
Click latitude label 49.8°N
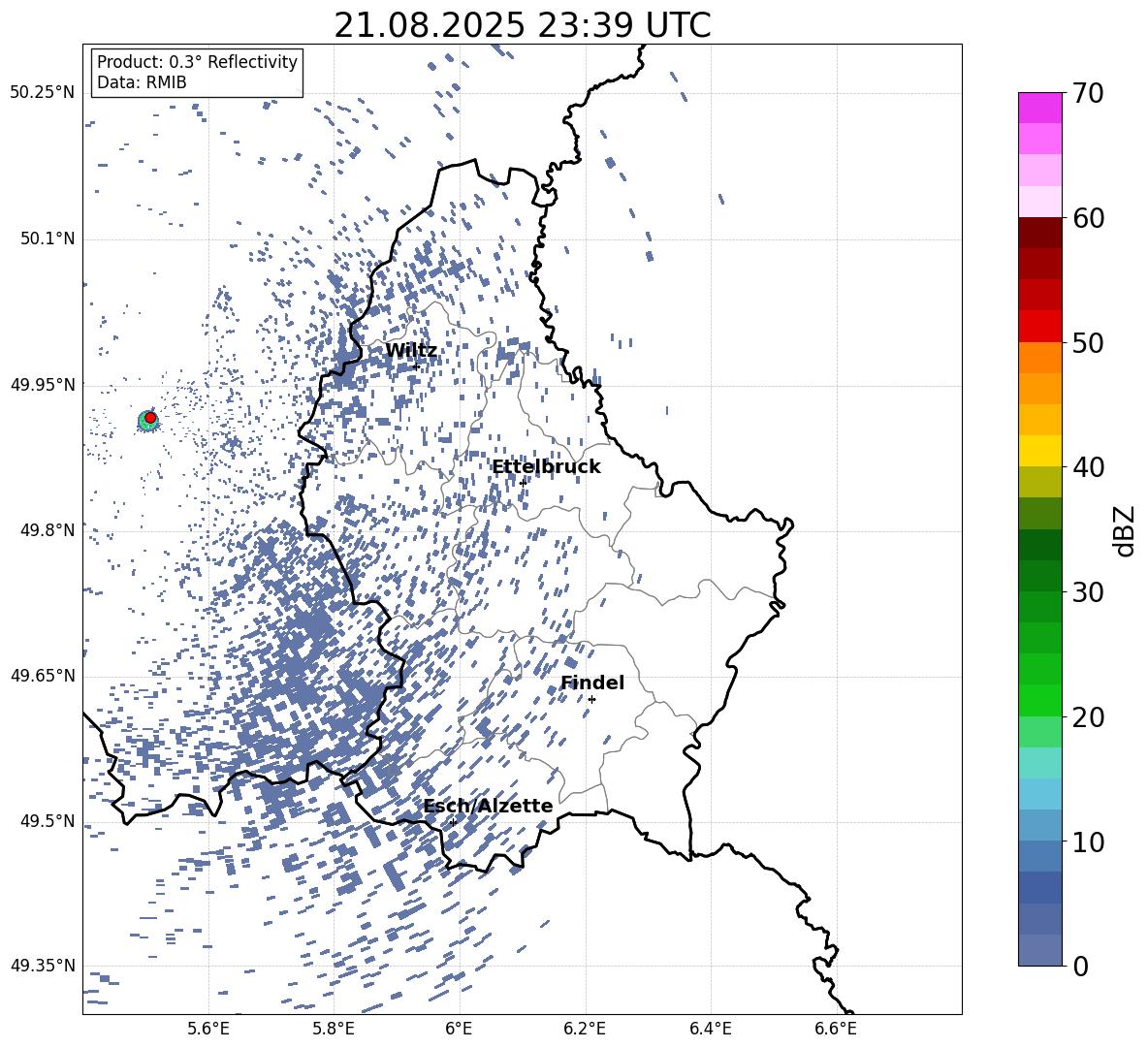tap(48, 530)
